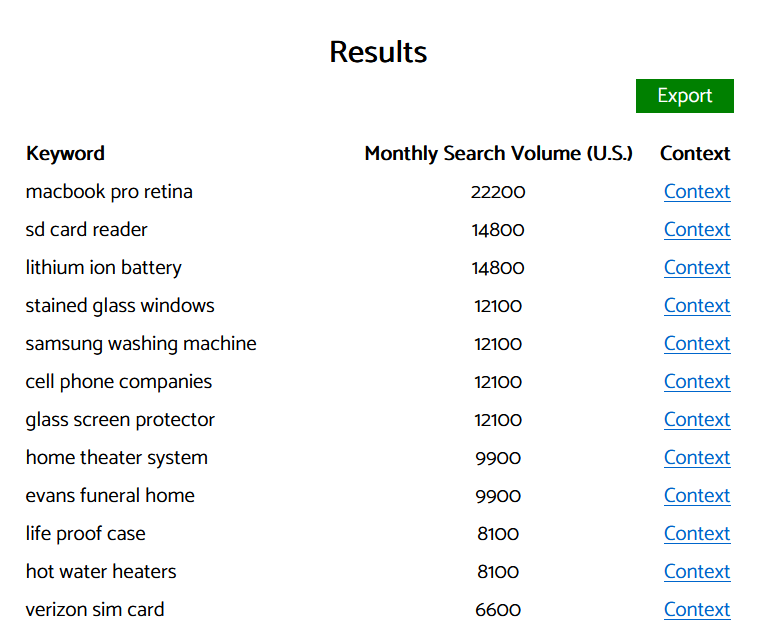The height and width of the screenshot is (635, 757).
Task: Open Context link for sd card reader
Action: pyautogui.click(x=696, y=230)
